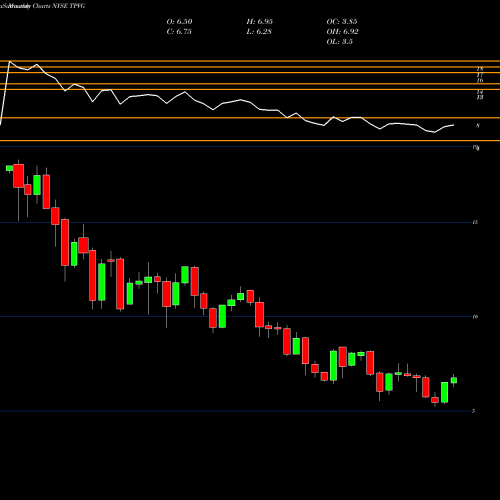This screenshot has width=500, height=500.
Task: Select the high value H: 6.95
Action: [260, 22]
